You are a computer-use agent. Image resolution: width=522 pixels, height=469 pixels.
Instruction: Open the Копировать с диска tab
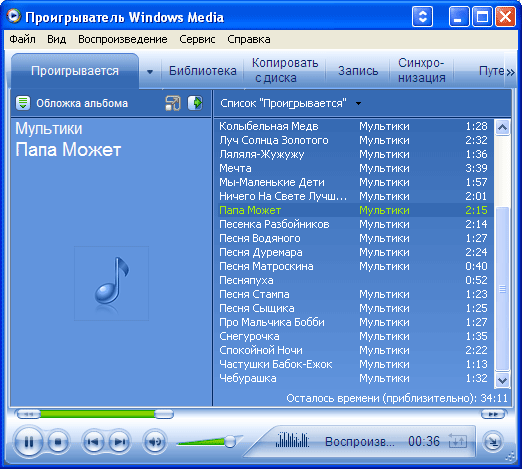[285, 70]
